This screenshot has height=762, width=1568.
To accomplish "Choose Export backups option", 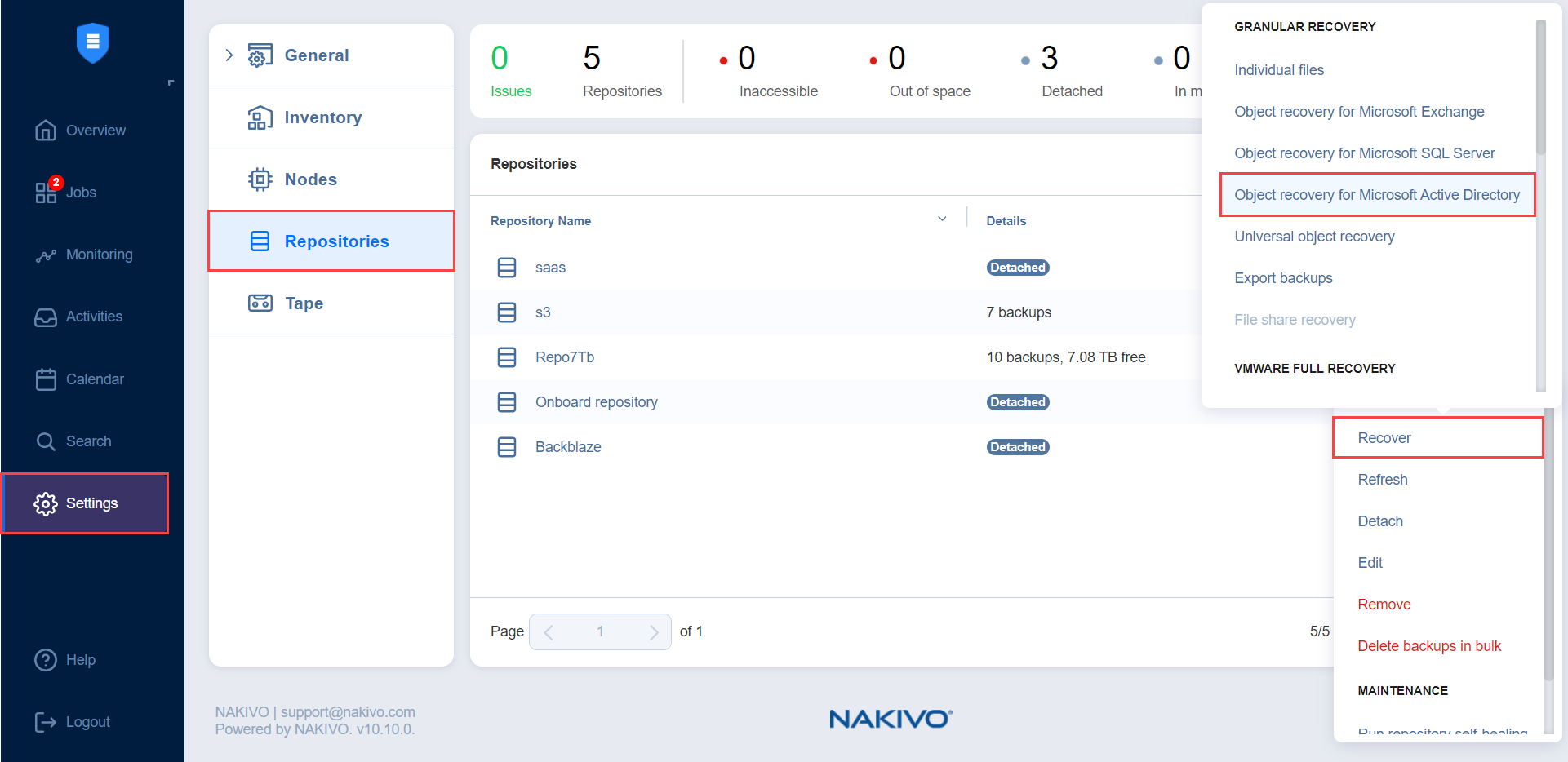I will tap(1283, 278).
